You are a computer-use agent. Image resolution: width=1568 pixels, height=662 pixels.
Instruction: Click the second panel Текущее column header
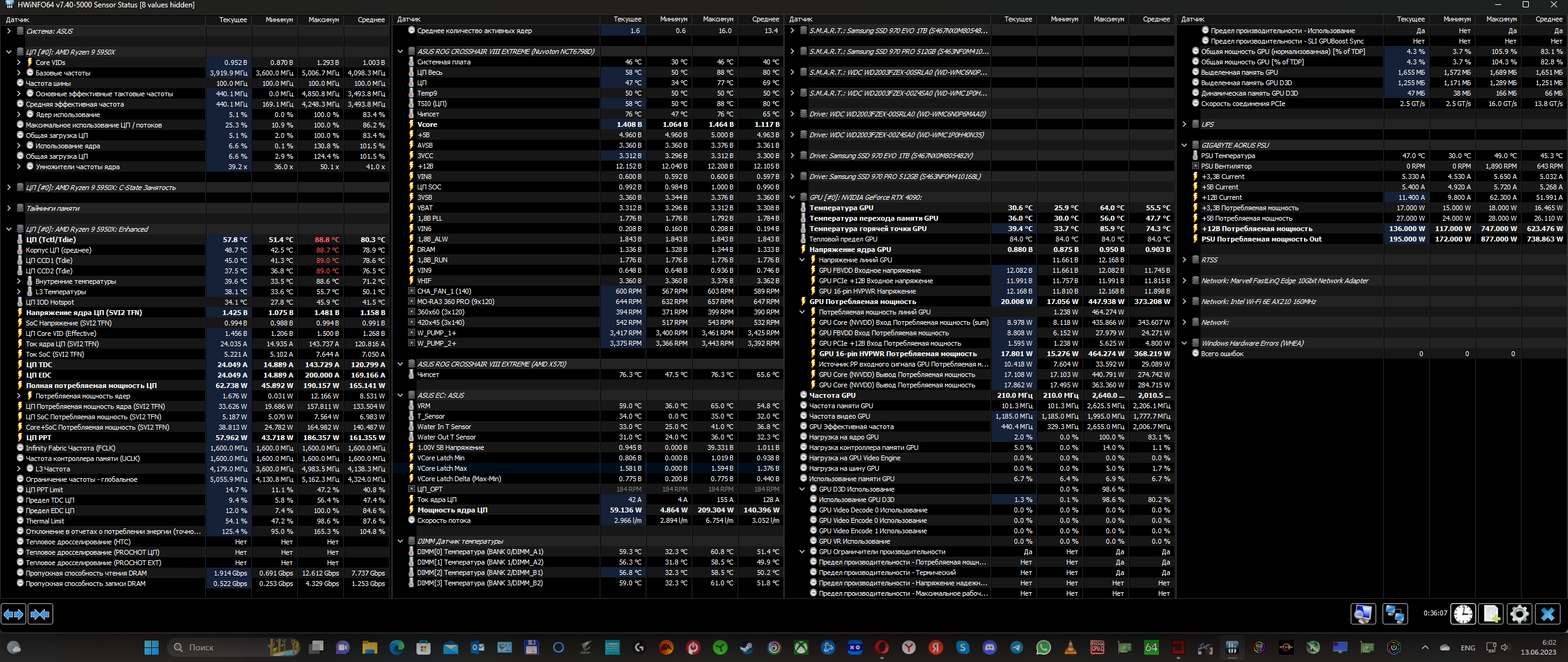click(627, 20)
